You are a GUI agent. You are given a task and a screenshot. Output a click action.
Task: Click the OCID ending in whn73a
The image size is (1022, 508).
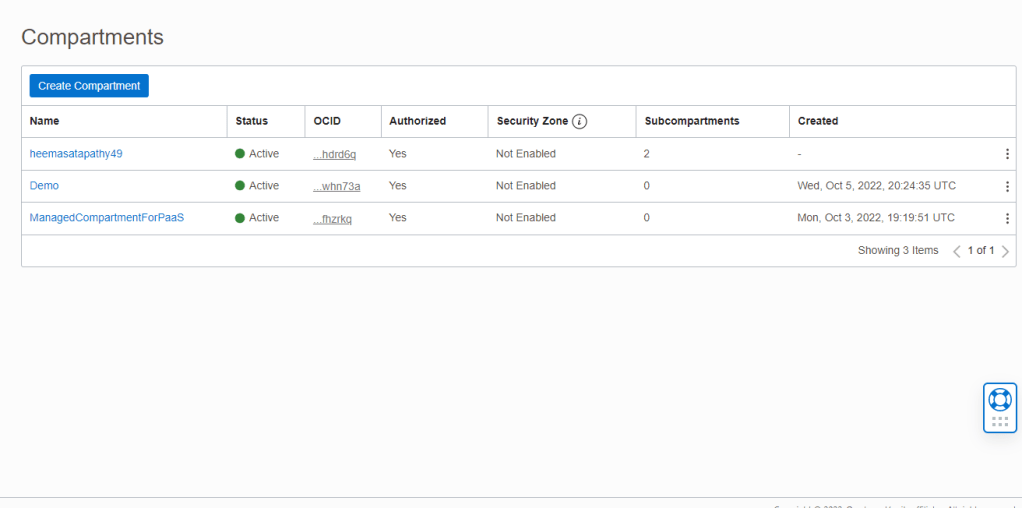(x=336, y=186)
